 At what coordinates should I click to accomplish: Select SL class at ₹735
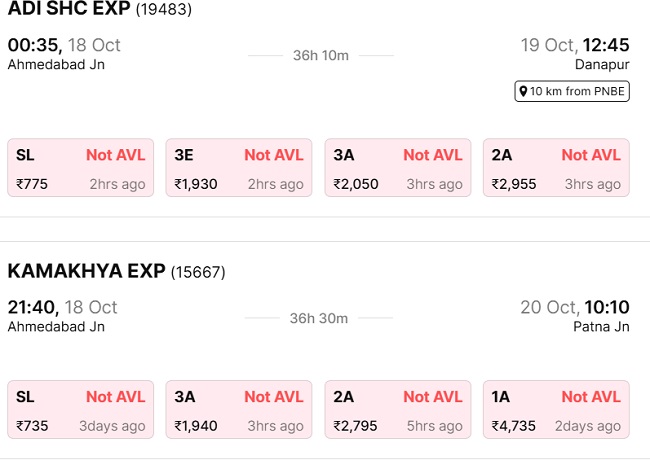tap(81, 410)
